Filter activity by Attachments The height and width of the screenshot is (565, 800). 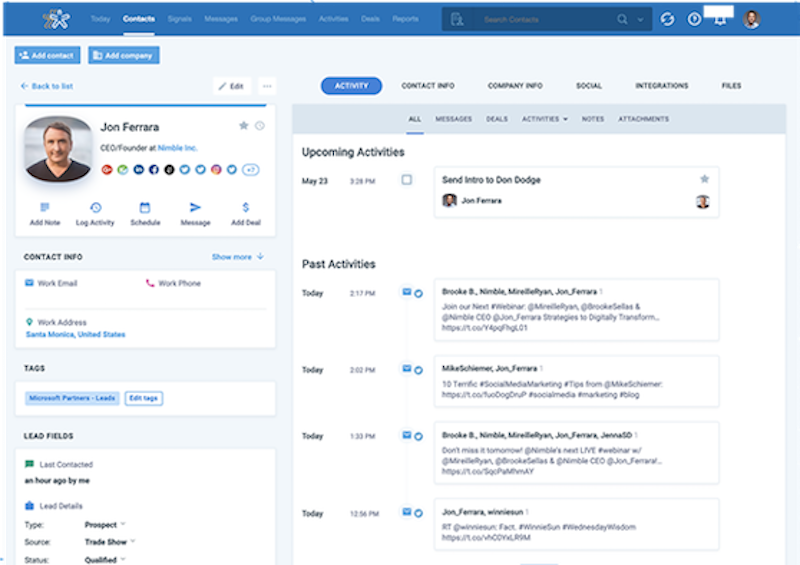coord(643,119)
